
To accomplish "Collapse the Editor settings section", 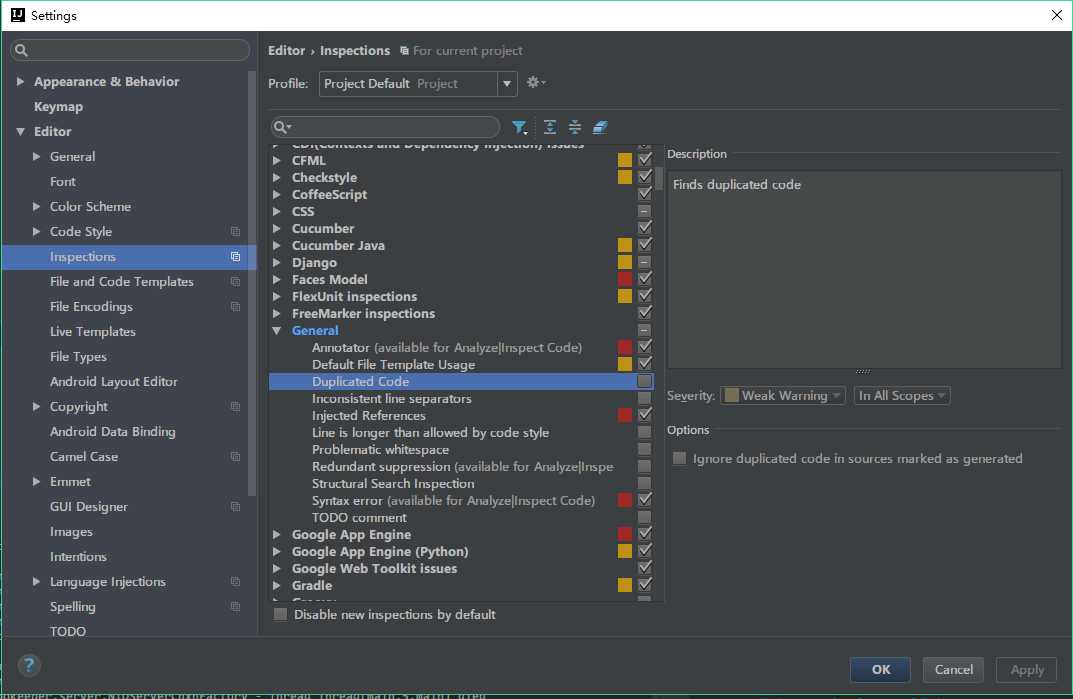I will click(21, 131).
